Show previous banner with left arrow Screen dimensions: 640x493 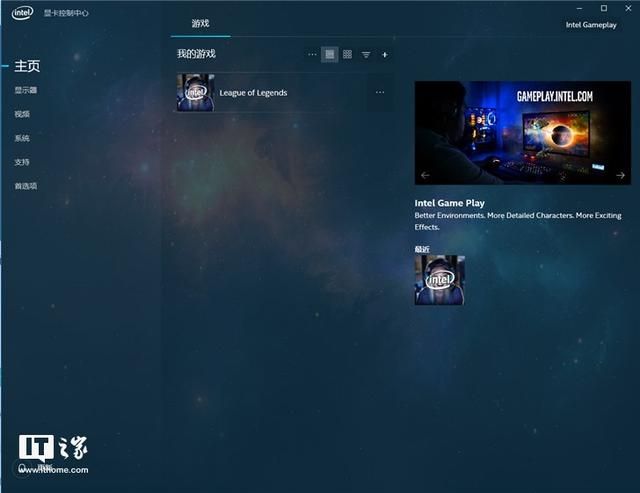[x=425, y=175]
